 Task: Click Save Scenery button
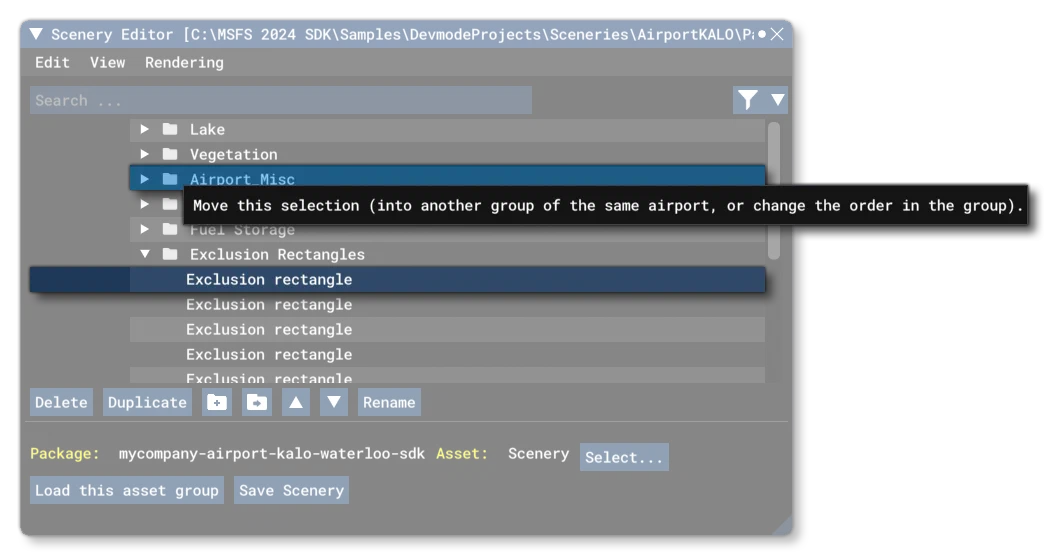(x=291, y=491)
